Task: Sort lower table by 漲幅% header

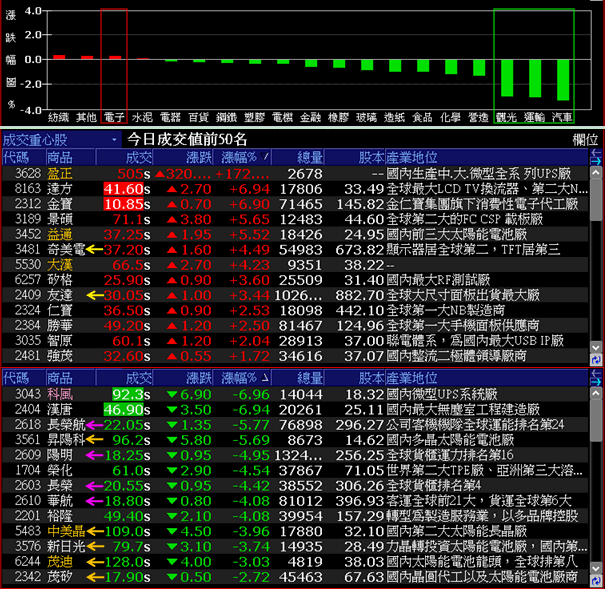Action: point(242,378)
